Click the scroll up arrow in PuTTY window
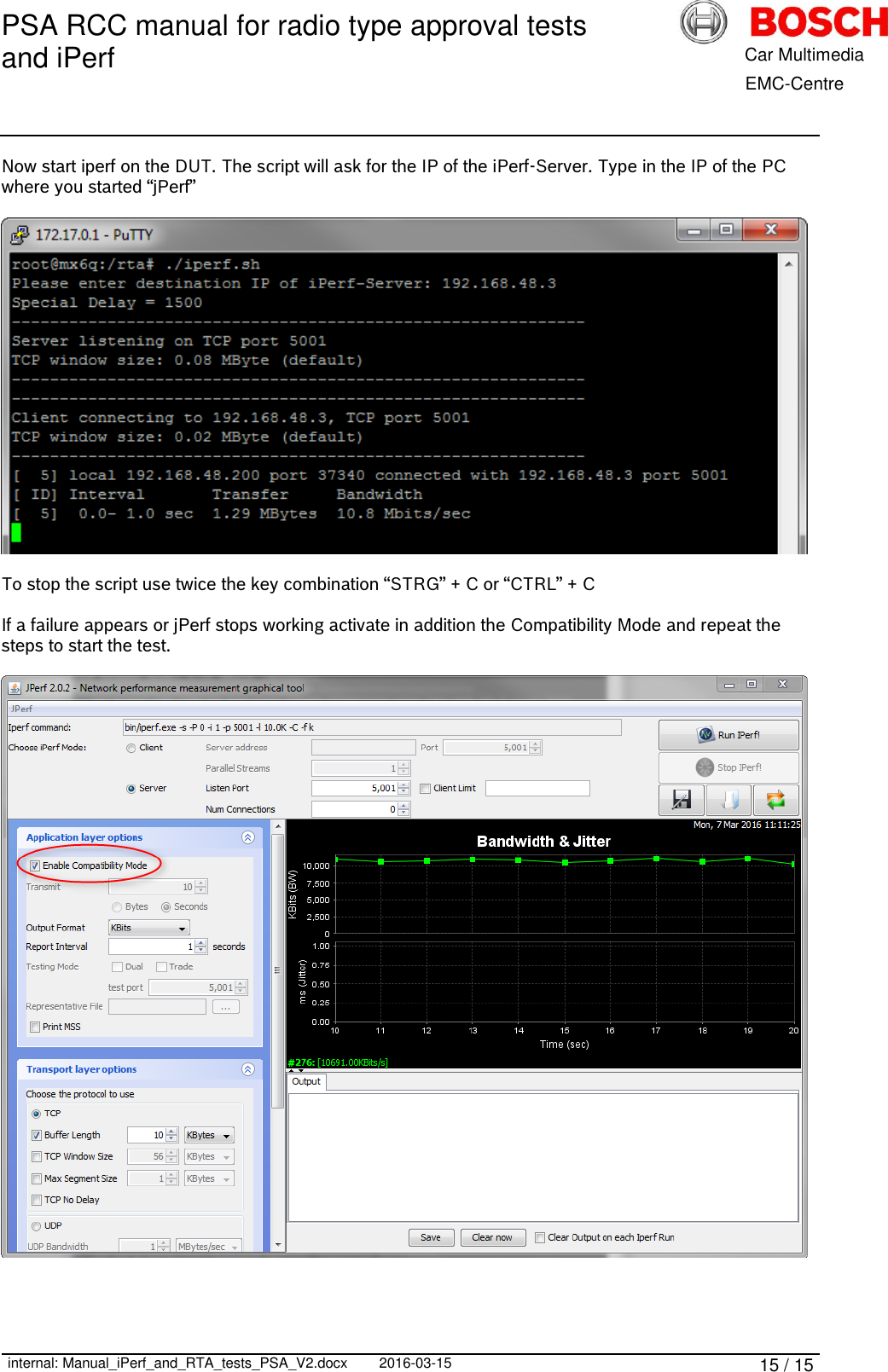 (789, 264)
